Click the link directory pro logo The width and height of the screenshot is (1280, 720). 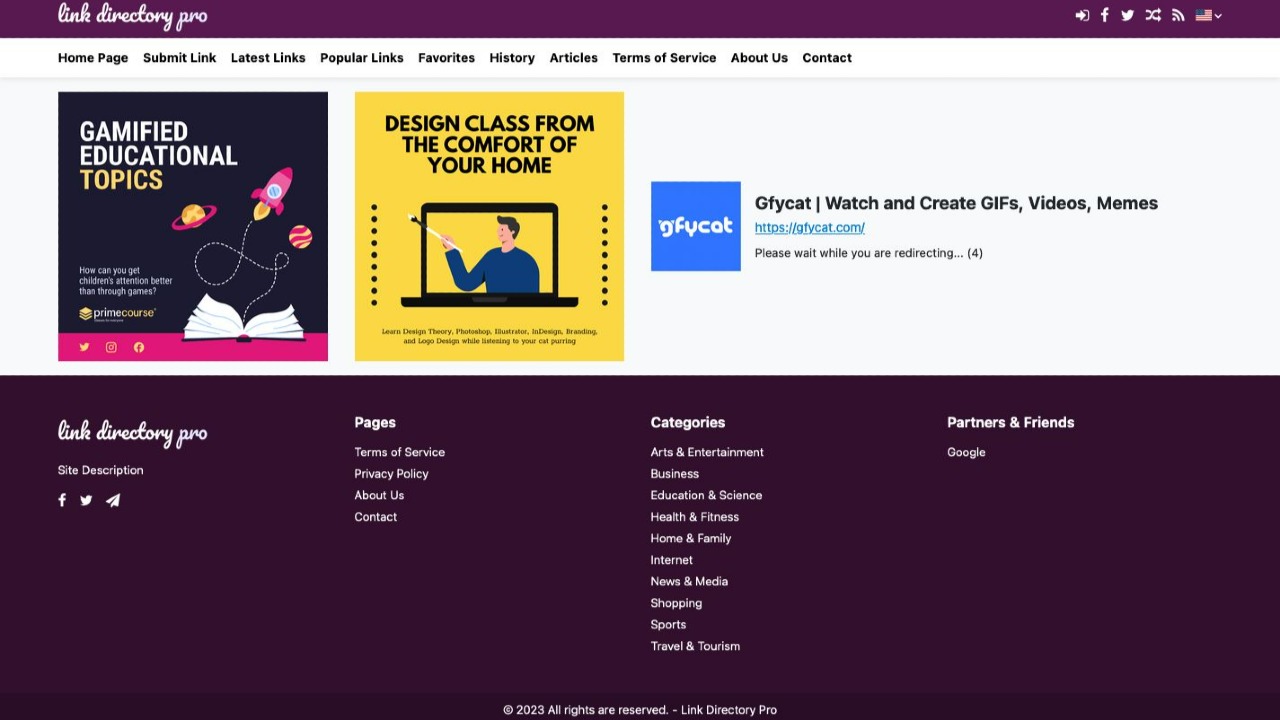click(x=132, y=17)
